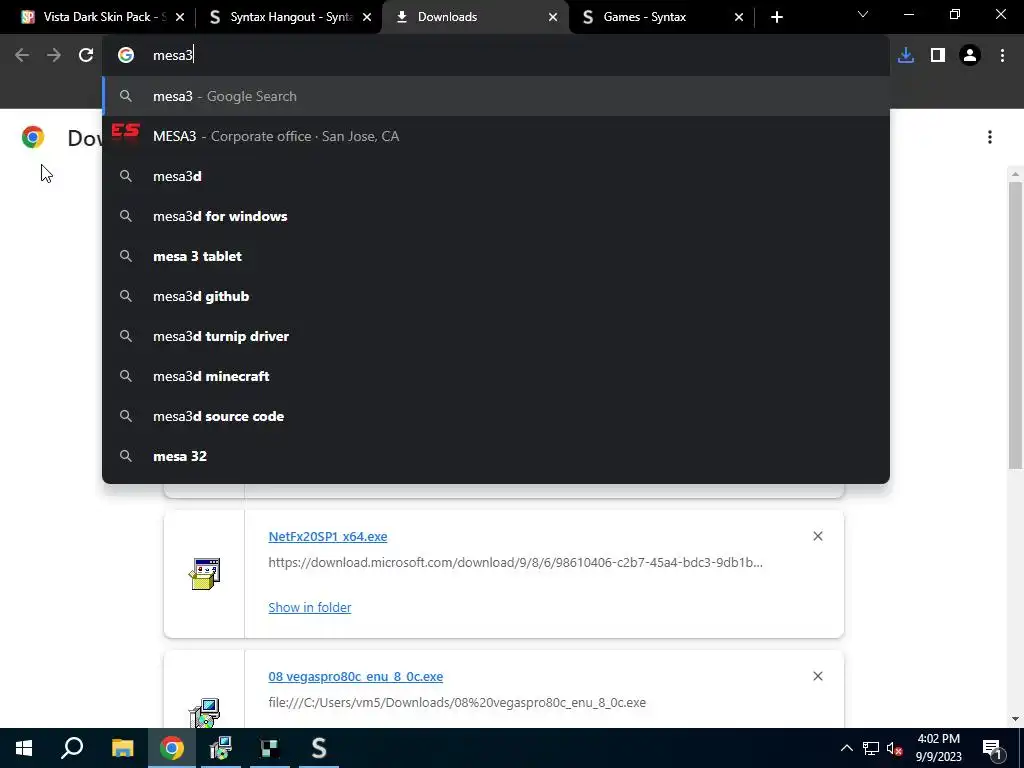Close the Vista Dark Skin Pack tab

coord(180,17)
